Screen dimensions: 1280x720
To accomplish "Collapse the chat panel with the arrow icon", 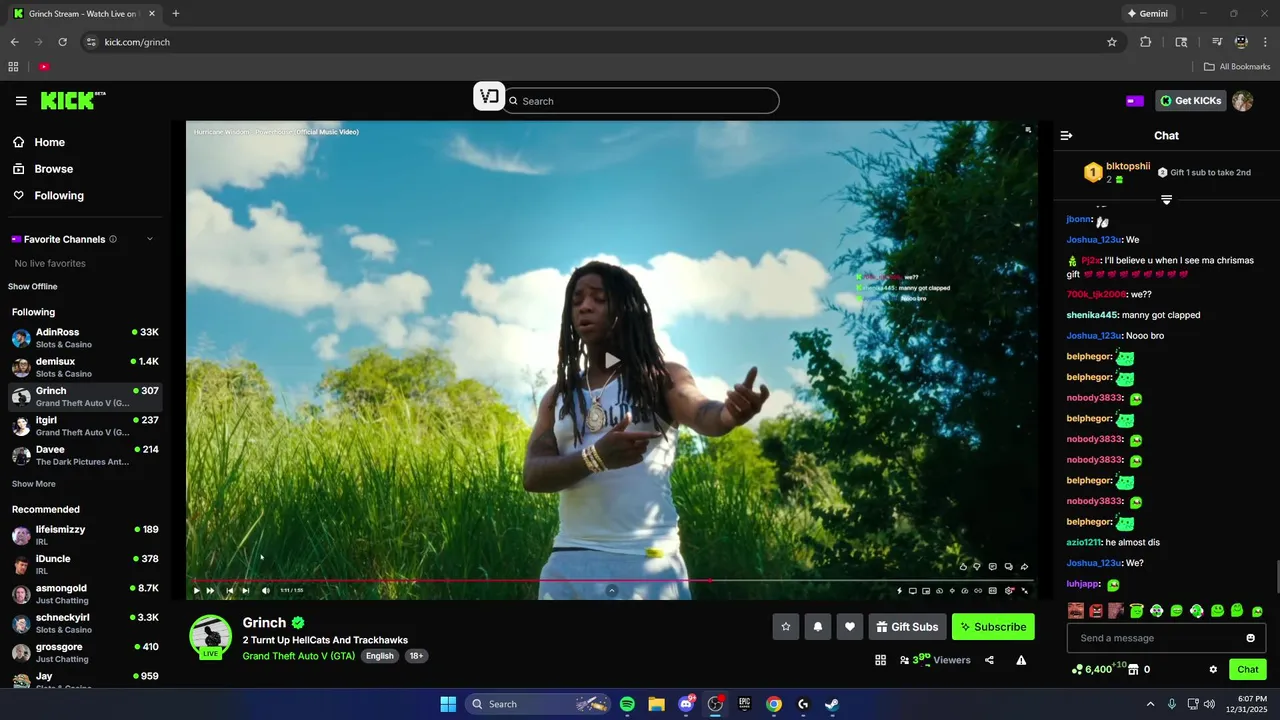I will click(x=1066, y=135).
